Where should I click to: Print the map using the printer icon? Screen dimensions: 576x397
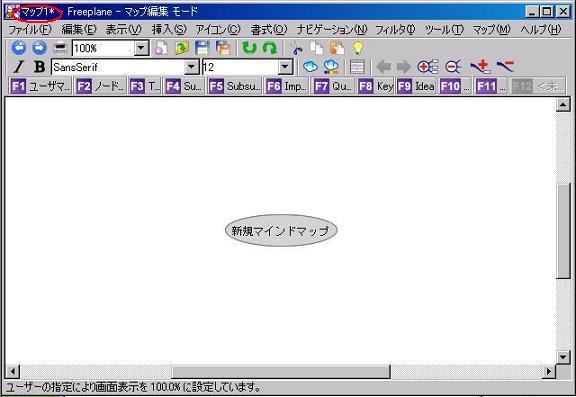tap(60, 48)
